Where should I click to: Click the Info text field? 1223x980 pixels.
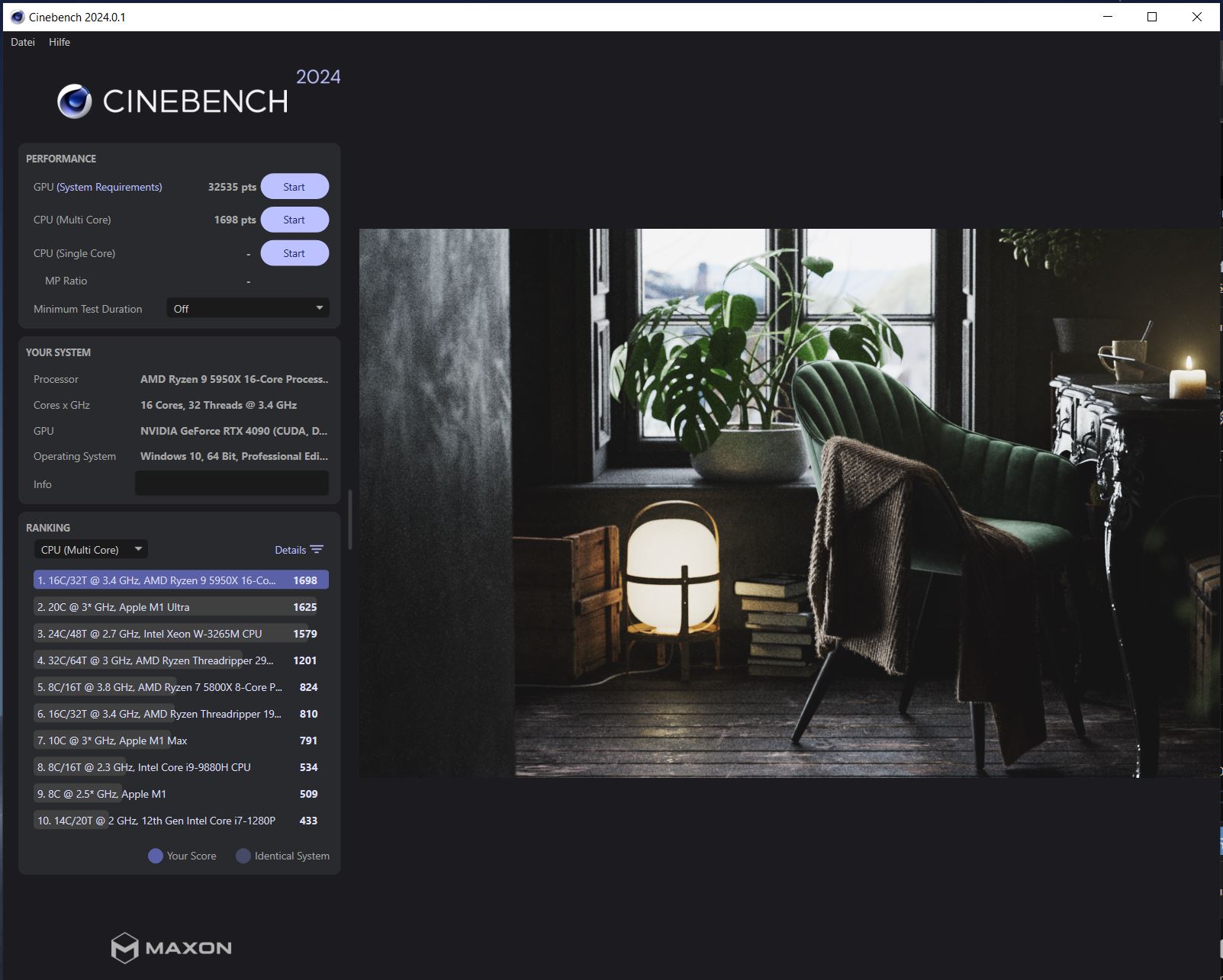tap(232, 484)
